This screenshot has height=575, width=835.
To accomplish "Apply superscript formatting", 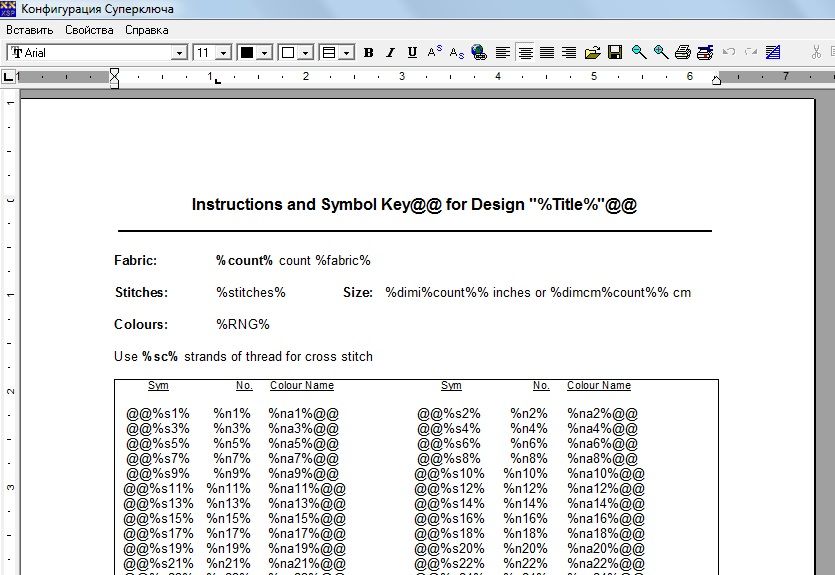I will [x=434, y=52].
